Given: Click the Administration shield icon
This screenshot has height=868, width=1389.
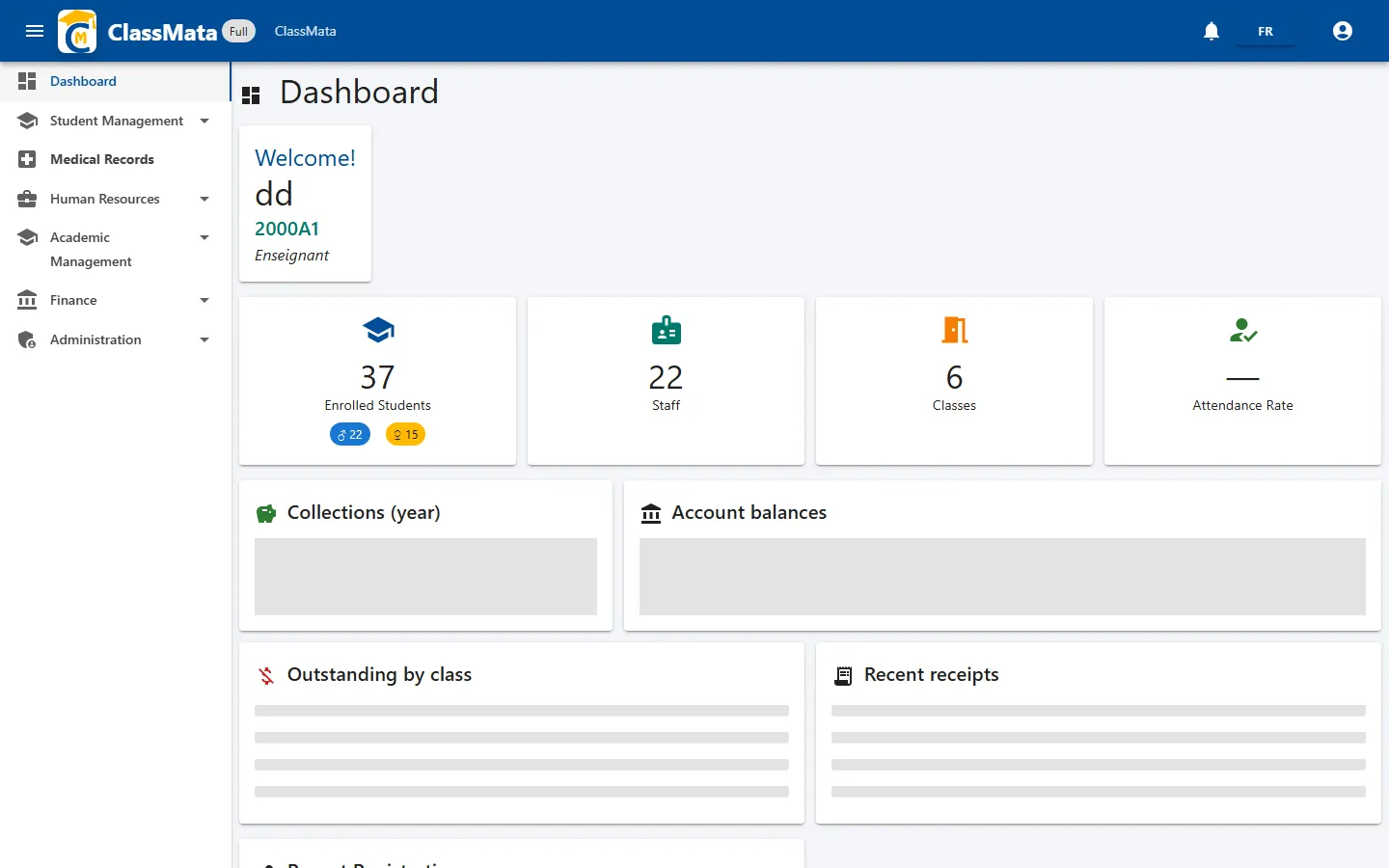Looking at the screenshot, I should click(27, 339).
